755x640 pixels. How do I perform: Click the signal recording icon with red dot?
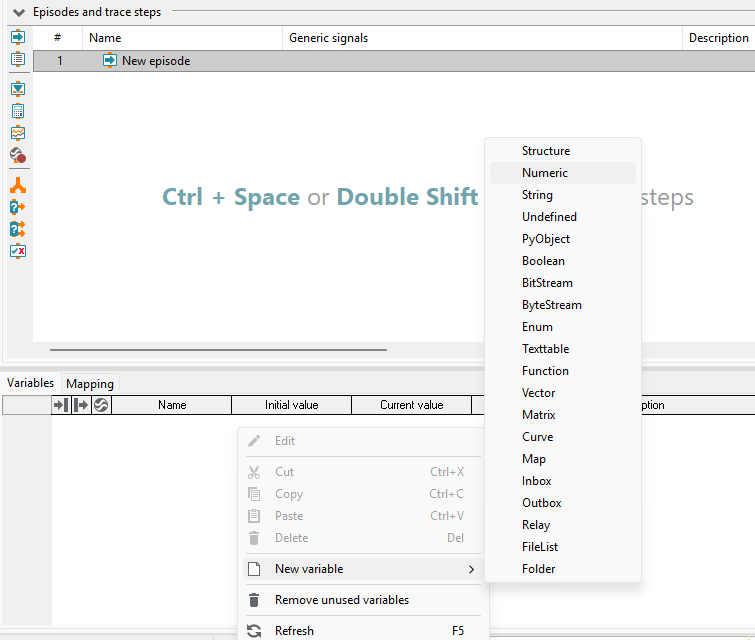18,155
